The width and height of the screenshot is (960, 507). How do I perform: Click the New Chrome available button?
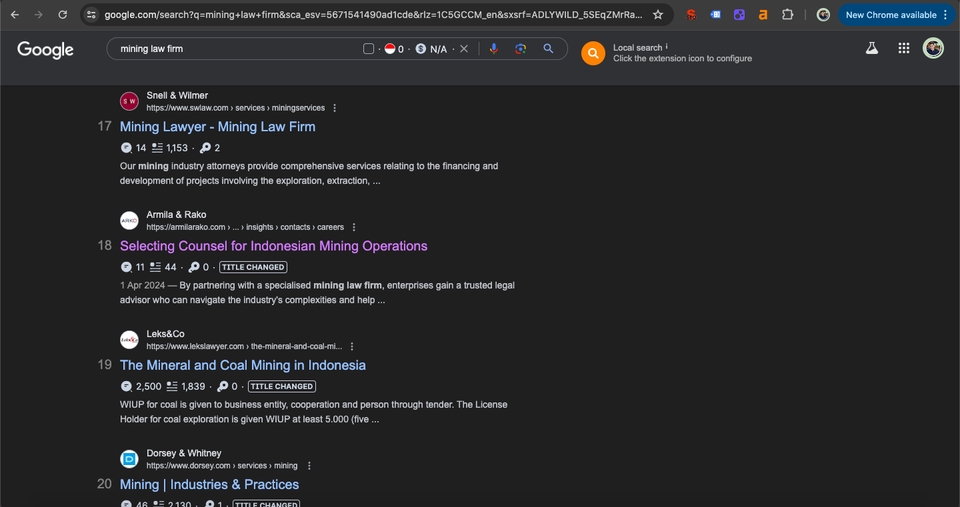pyautogui.click(x=896, y=15)
